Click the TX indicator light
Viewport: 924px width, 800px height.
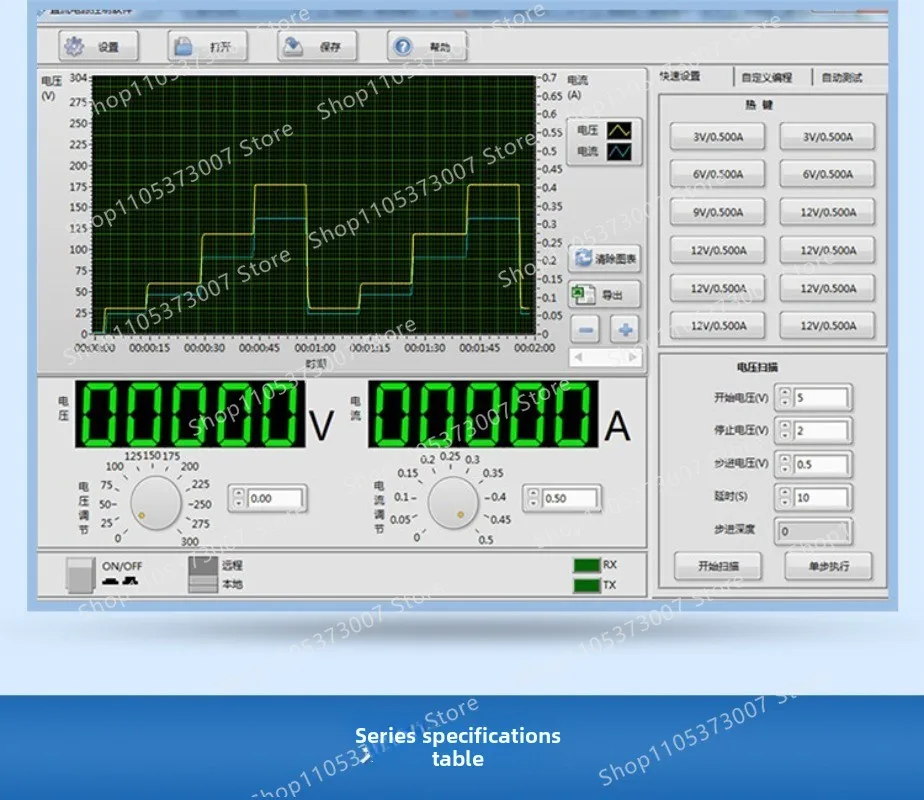point(586,585)
